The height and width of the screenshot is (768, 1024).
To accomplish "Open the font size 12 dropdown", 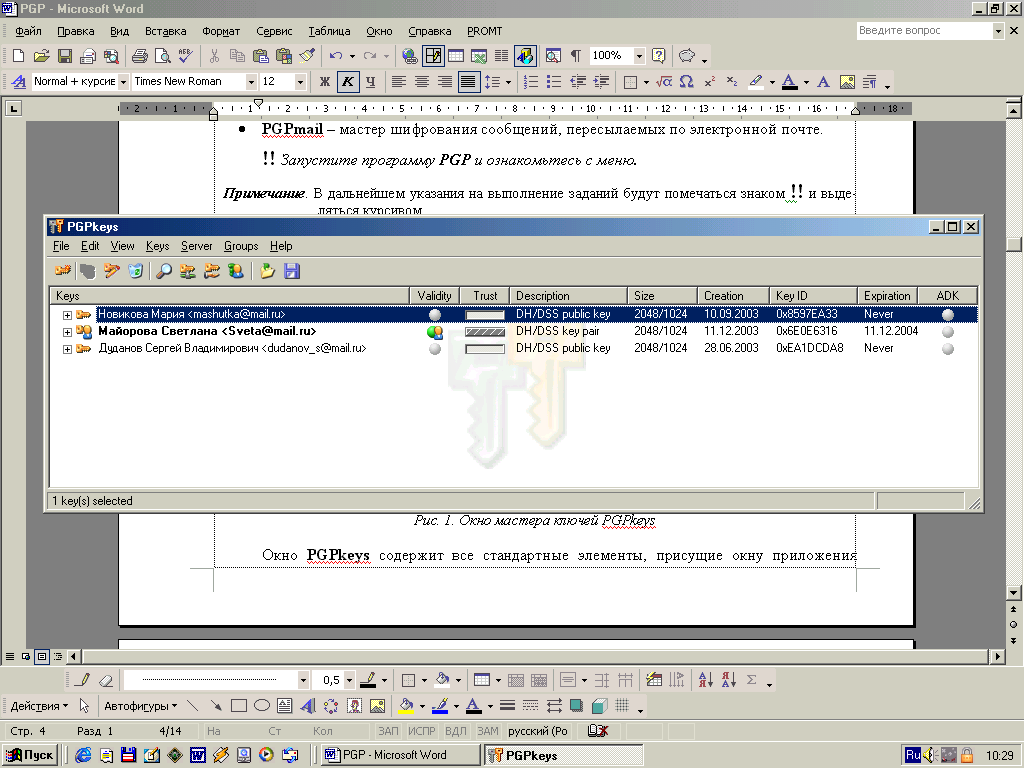I will [x=300, y=82].
